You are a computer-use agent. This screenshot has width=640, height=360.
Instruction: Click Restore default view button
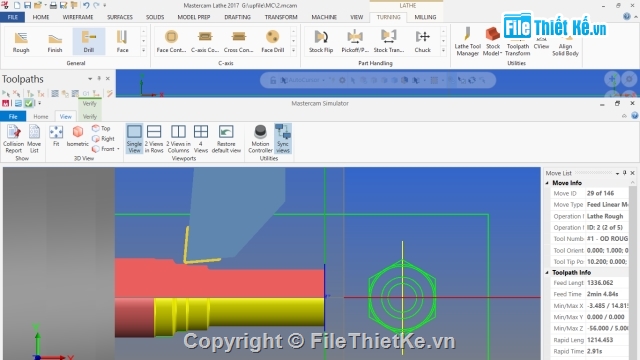point(226,139)
